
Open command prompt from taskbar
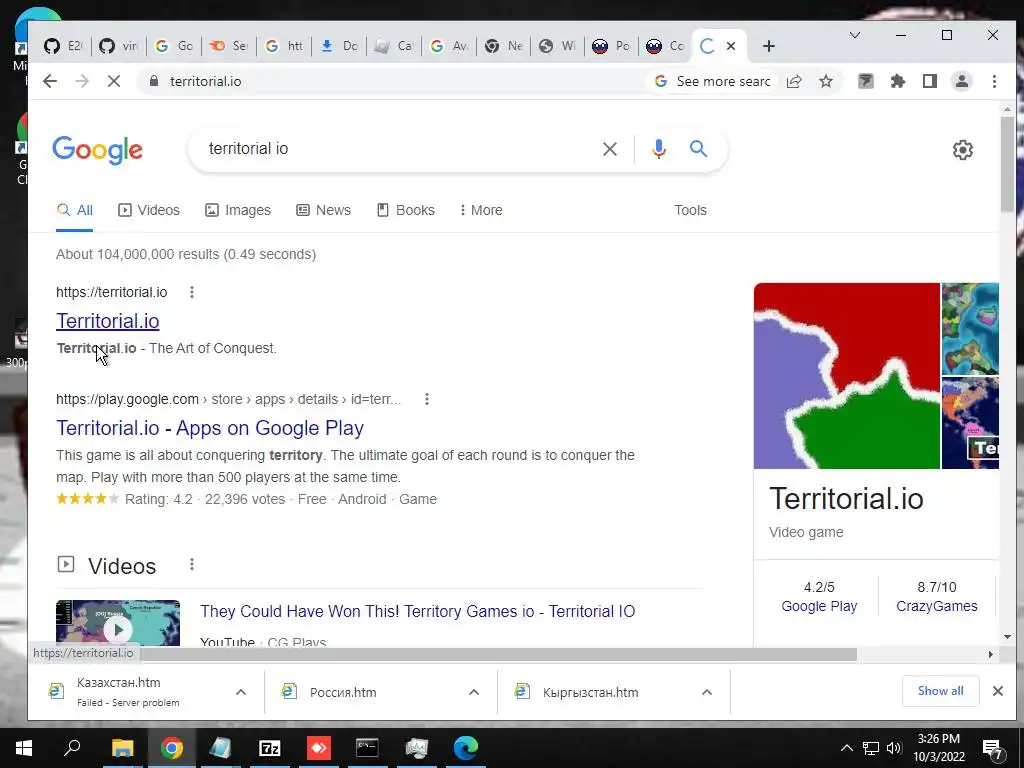point(367,748)
